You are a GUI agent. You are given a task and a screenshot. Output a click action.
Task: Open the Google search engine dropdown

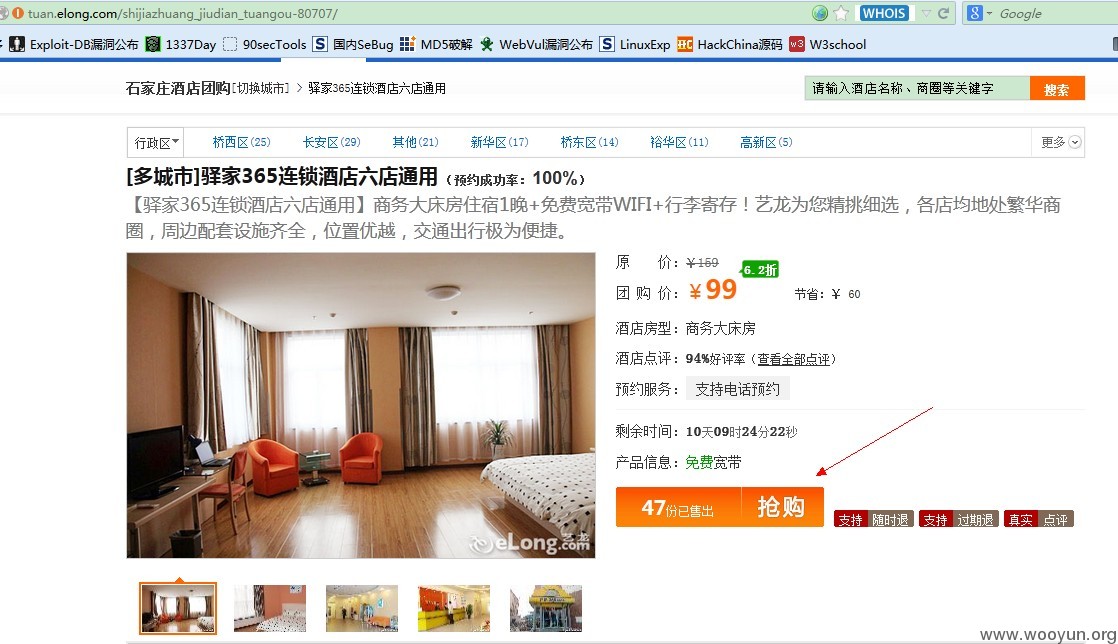coord(980,13)
